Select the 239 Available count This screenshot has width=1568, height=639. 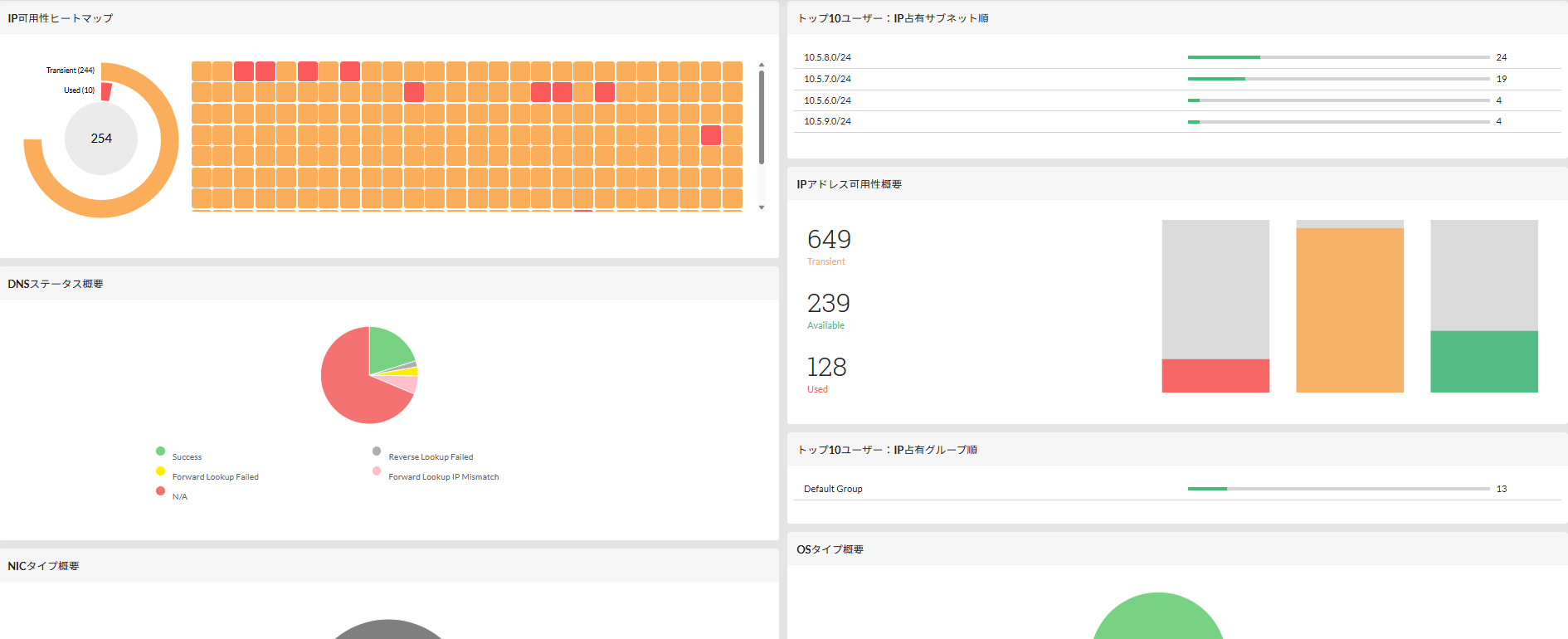pos(829,304)
